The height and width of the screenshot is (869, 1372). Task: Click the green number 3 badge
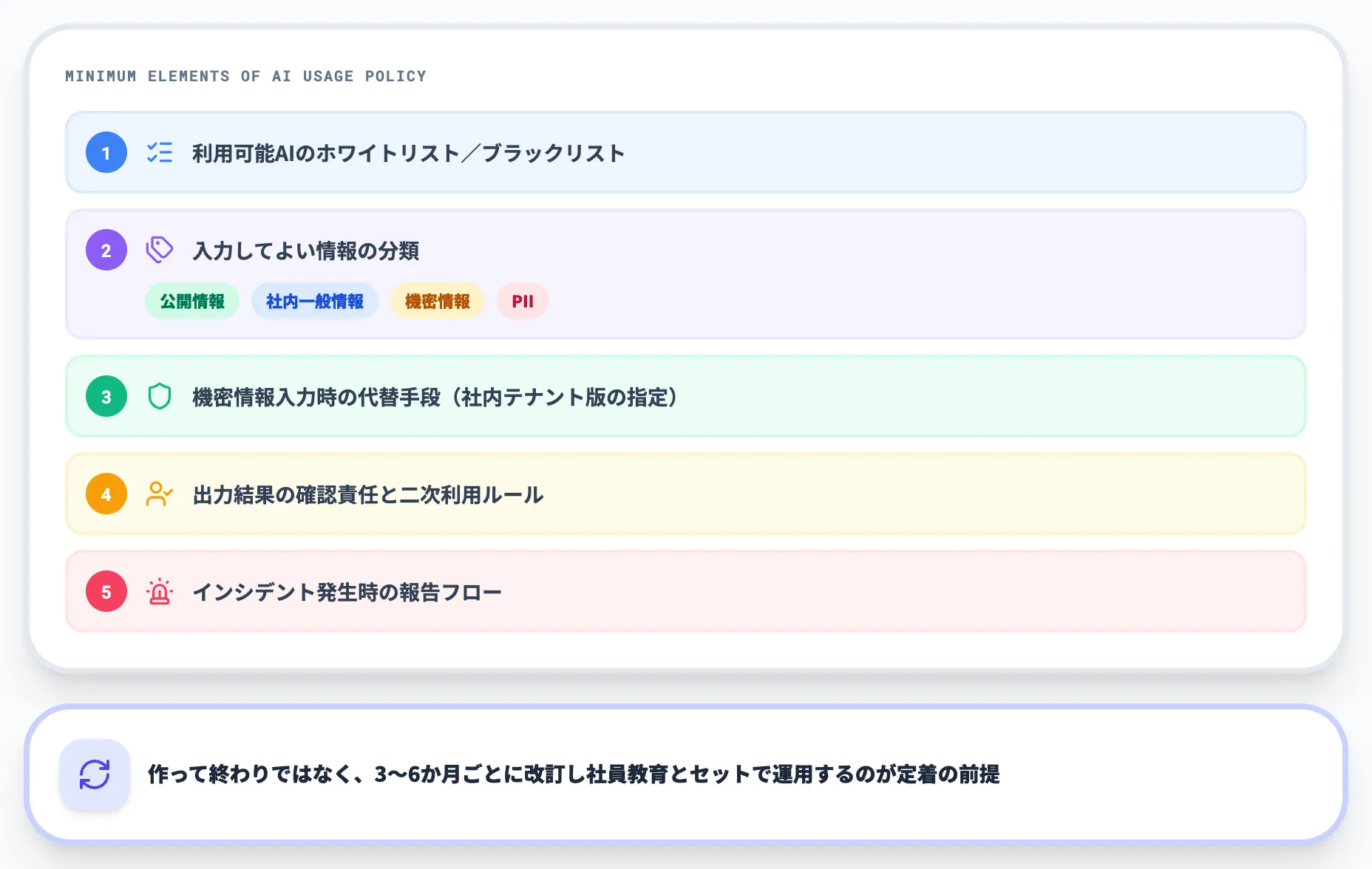coord(106,396)
